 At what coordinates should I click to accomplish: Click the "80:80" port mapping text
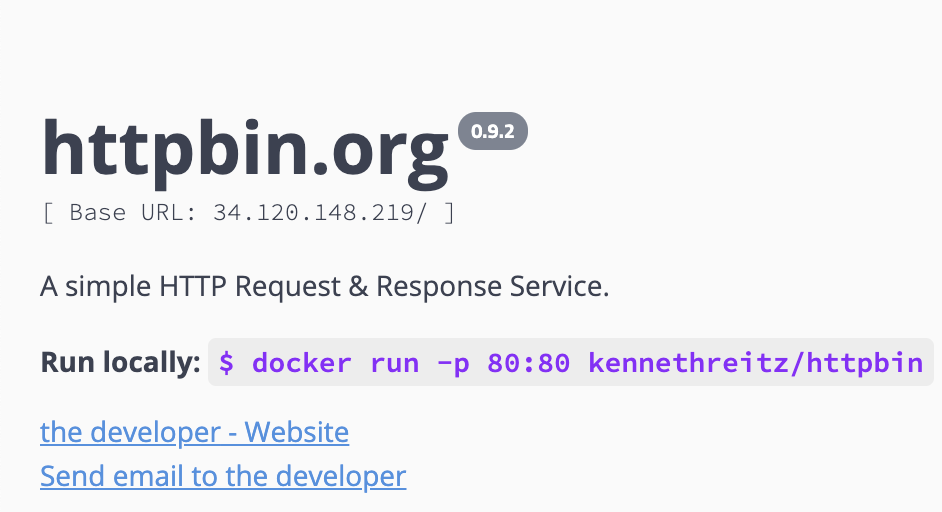pyautogui.click(x=529, y=362)
